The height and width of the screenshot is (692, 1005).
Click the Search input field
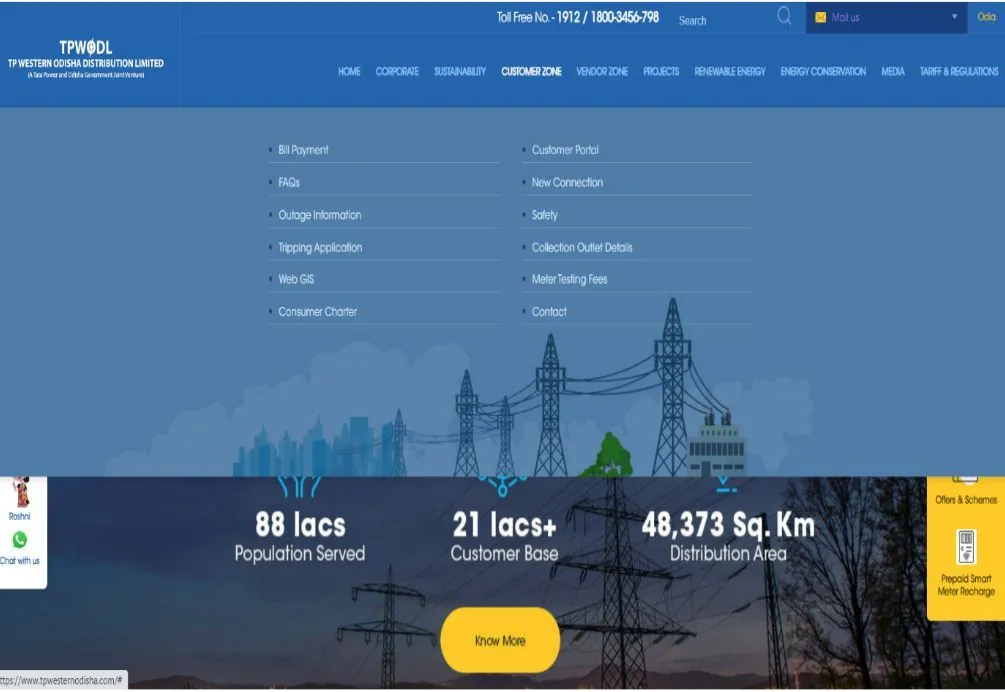point(722,20)
